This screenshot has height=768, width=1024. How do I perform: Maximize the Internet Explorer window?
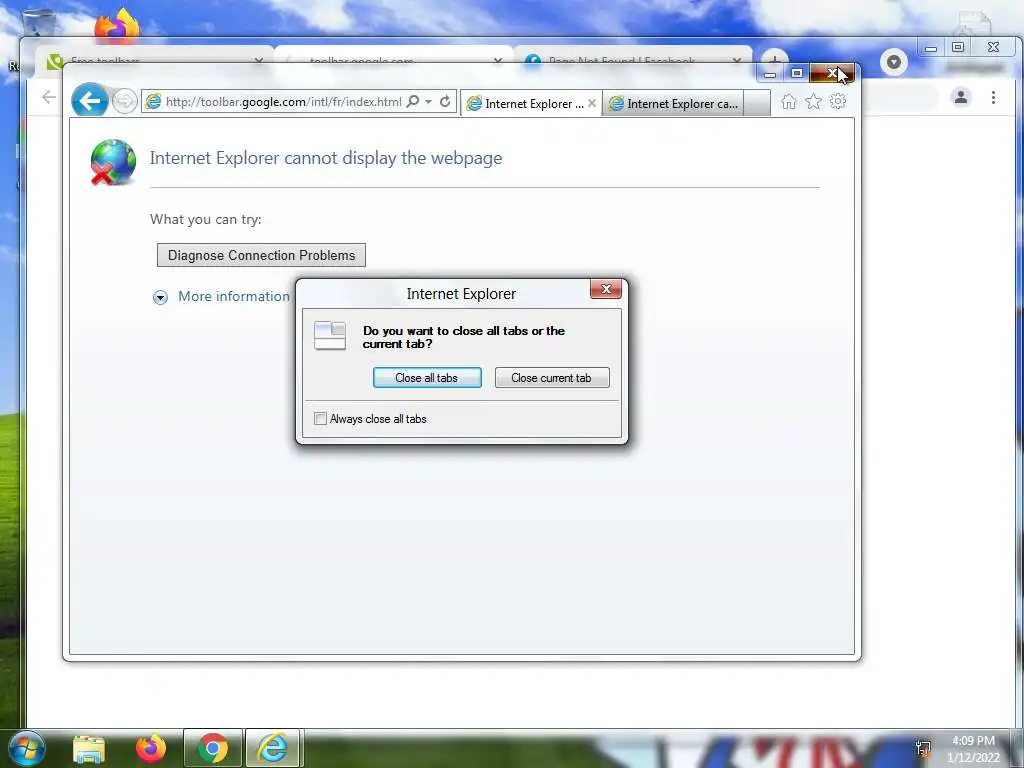(x=797, y=73)
